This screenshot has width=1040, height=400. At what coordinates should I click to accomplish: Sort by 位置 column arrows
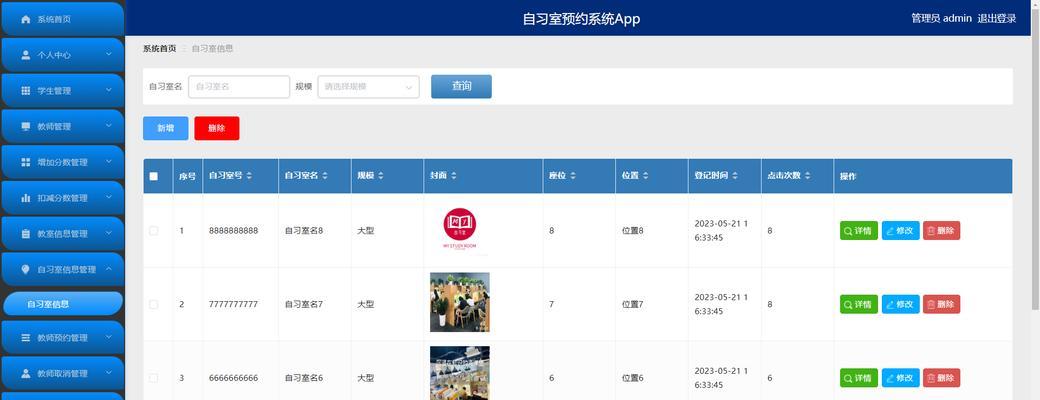(x=645, y=176)
